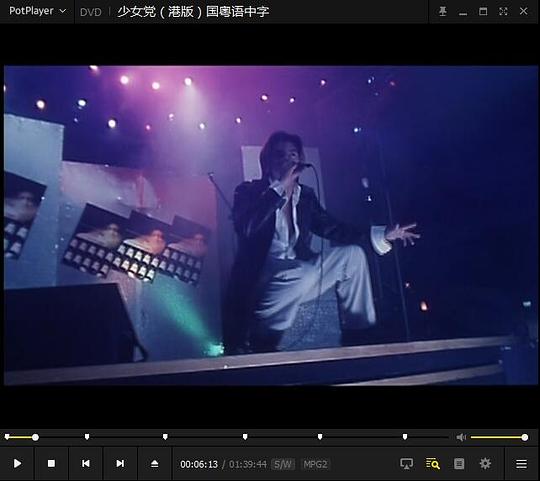The width and height of the screenshot is (540, 481).
Task: Open settings via the gear icon
Action: coord(485,463)
